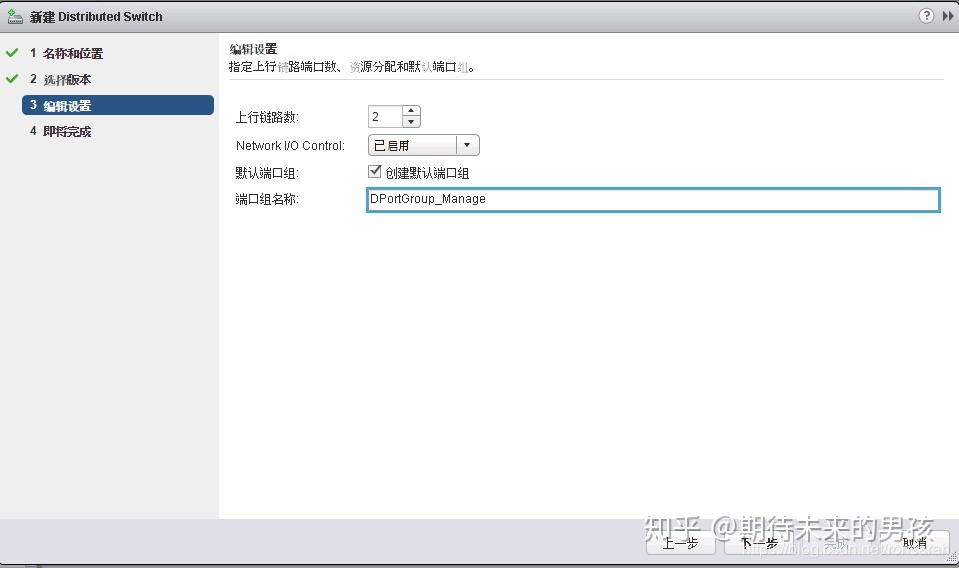Click the Distributed Switch title icon
This screenshot has height=568, width=959.
(15, 17)
